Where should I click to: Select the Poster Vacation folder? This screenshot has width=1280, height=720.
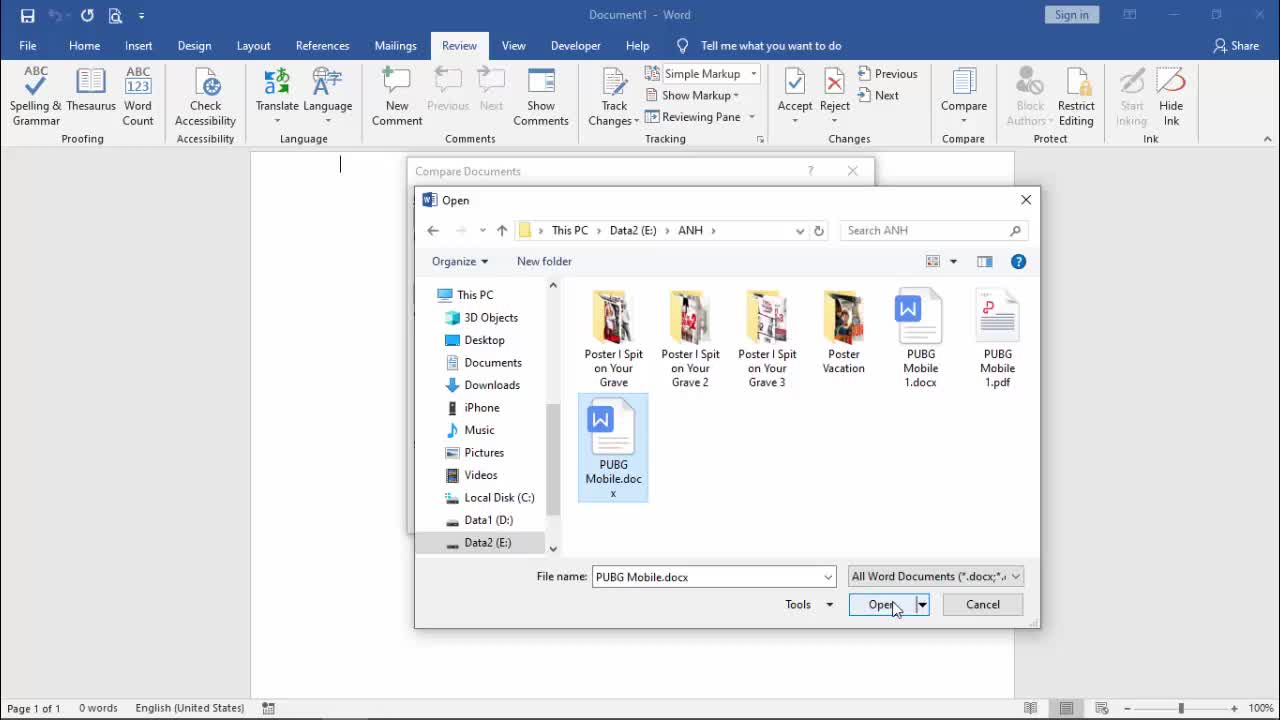[x=844, y=333]
